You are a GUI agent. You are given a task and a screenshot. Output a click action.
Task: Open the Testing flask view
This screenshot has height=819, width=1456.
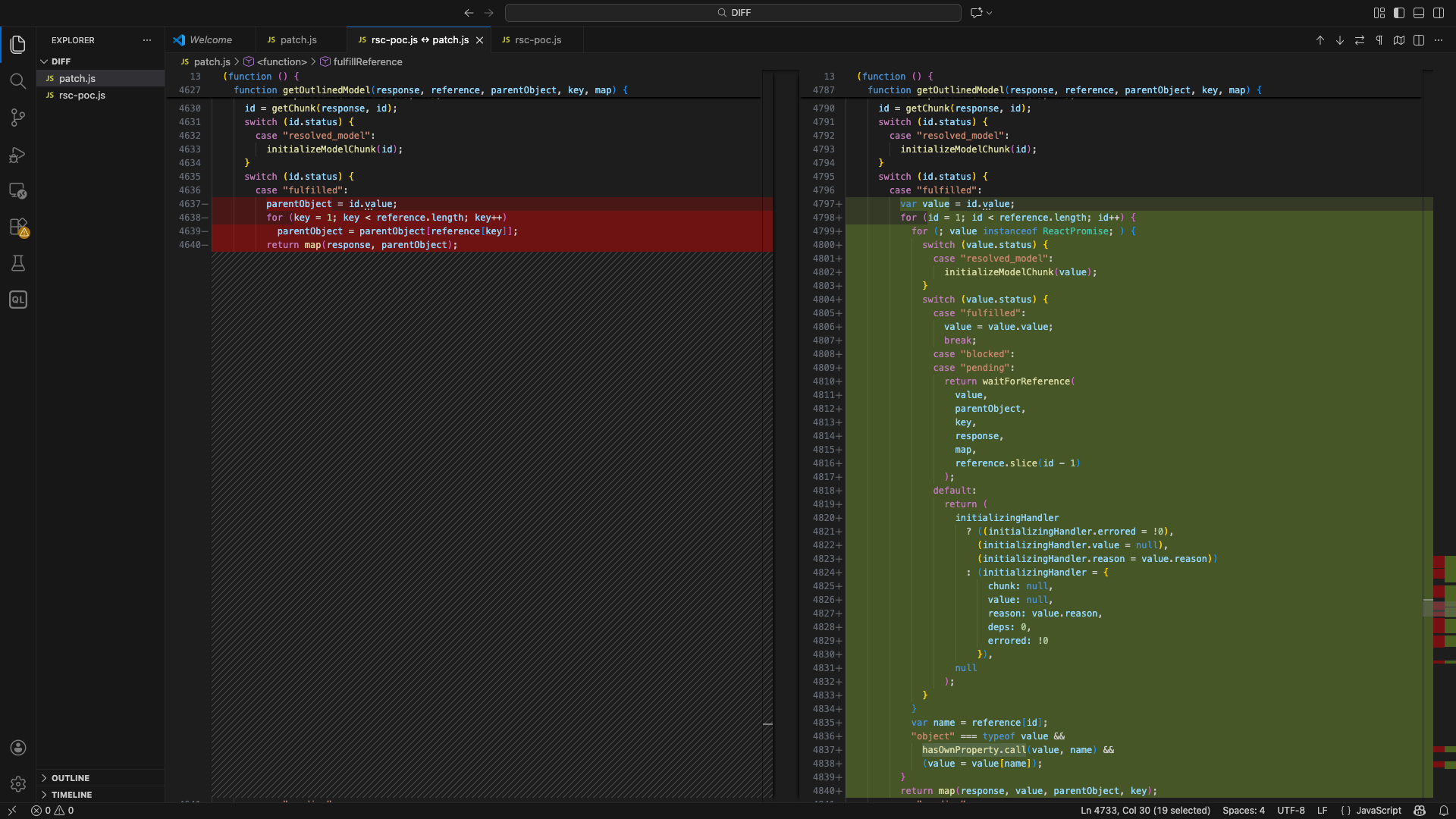pyautogui.click(x=17, y=263)
